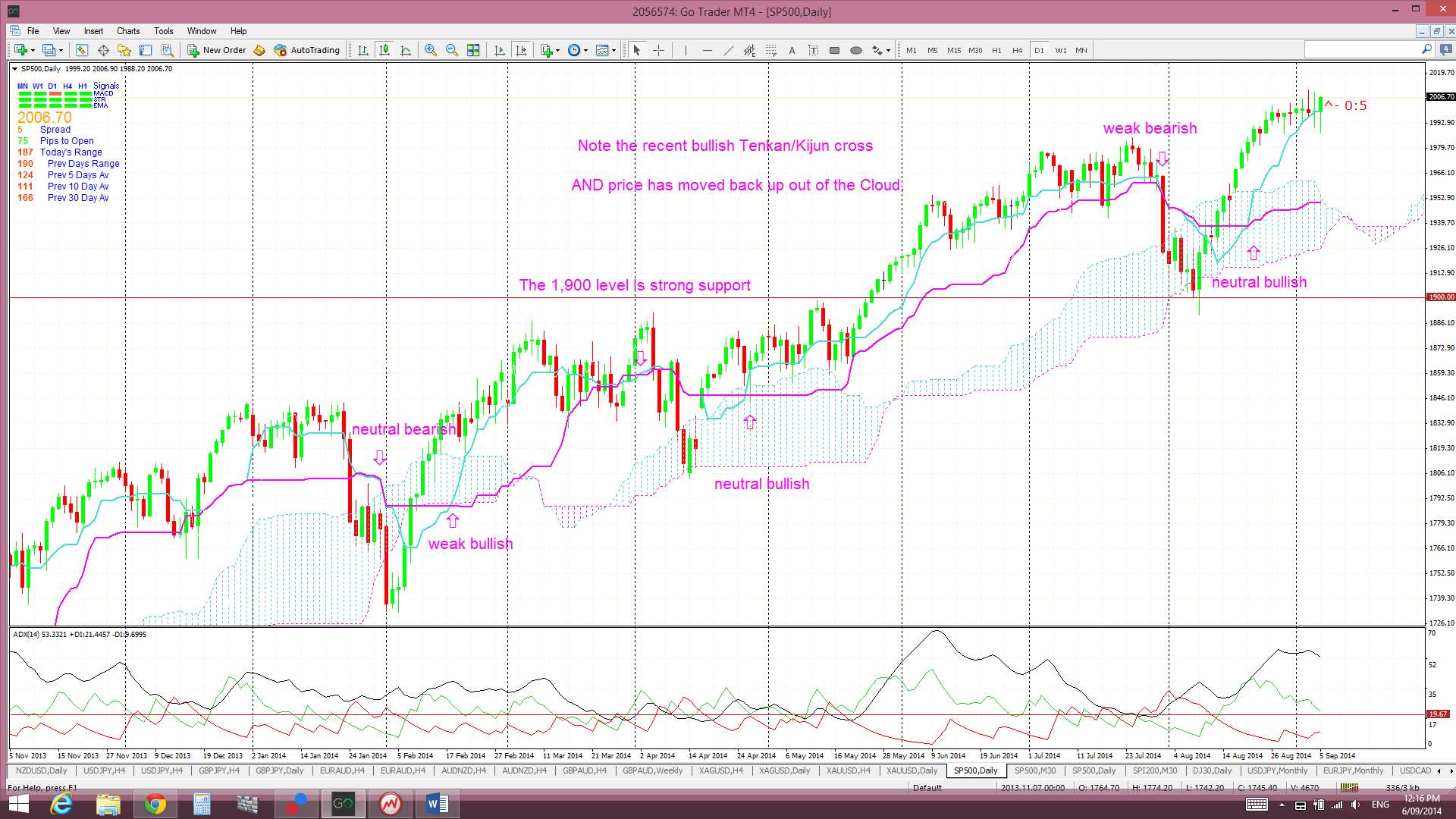Toggle the H4 timeframe button
The image size is (1456, 819).
coord(1017,50)
